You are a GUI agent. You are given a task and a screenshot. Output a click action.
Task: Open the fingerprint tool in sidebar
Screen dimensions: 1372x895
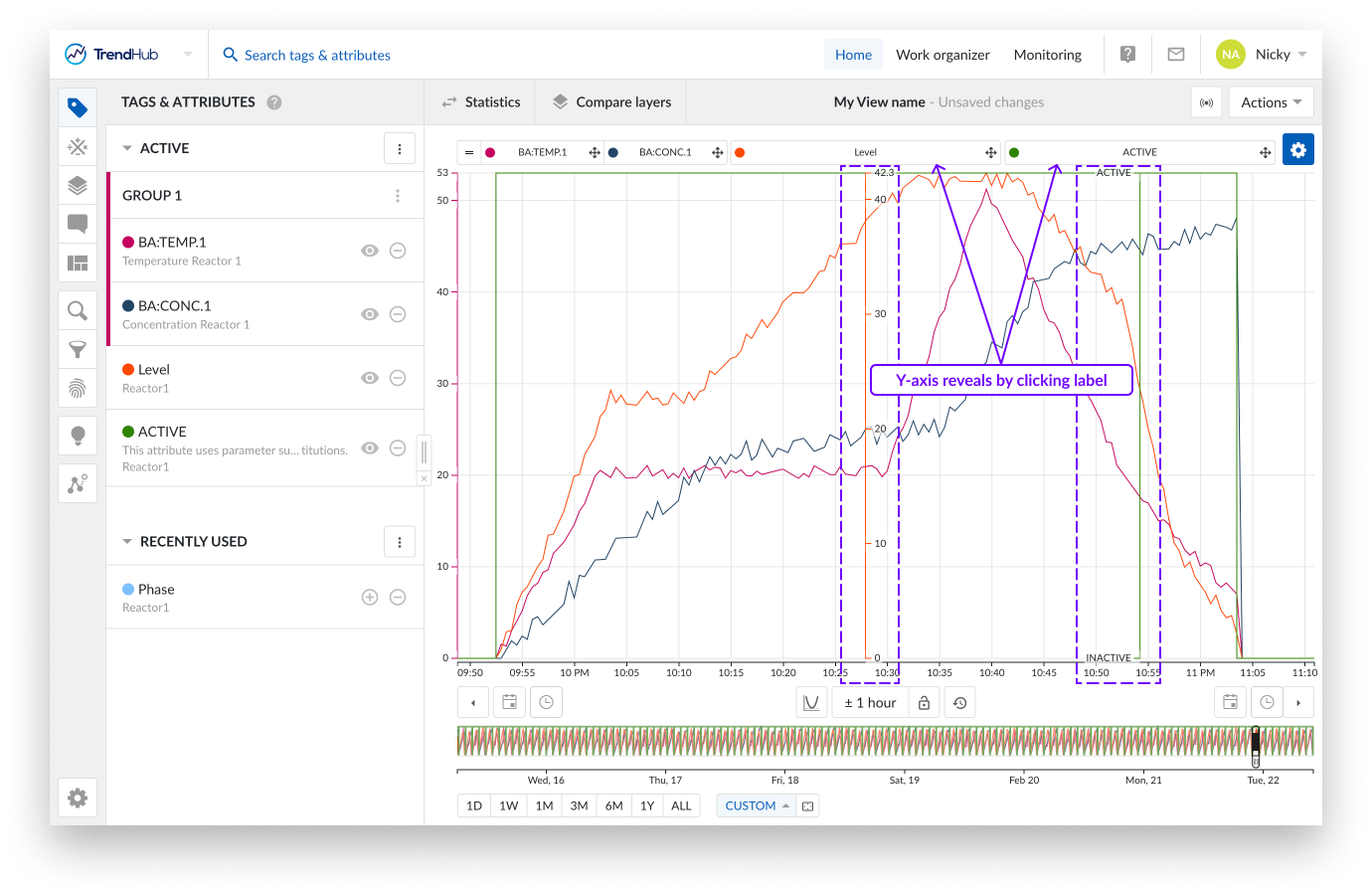(78, 388)
